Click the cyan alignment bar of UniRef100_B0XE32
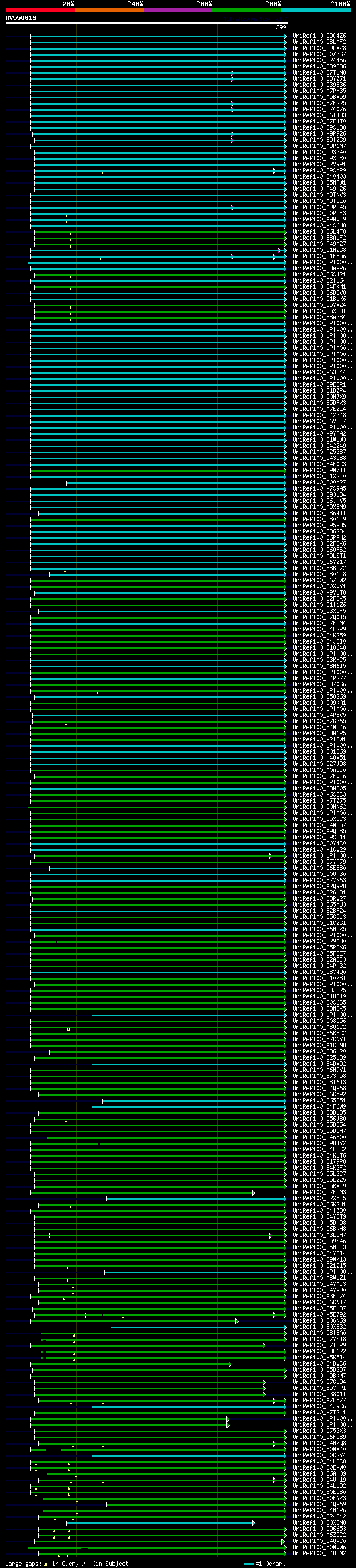The height and width of the screenshot is (1568, 356). tap(199, 1327)
